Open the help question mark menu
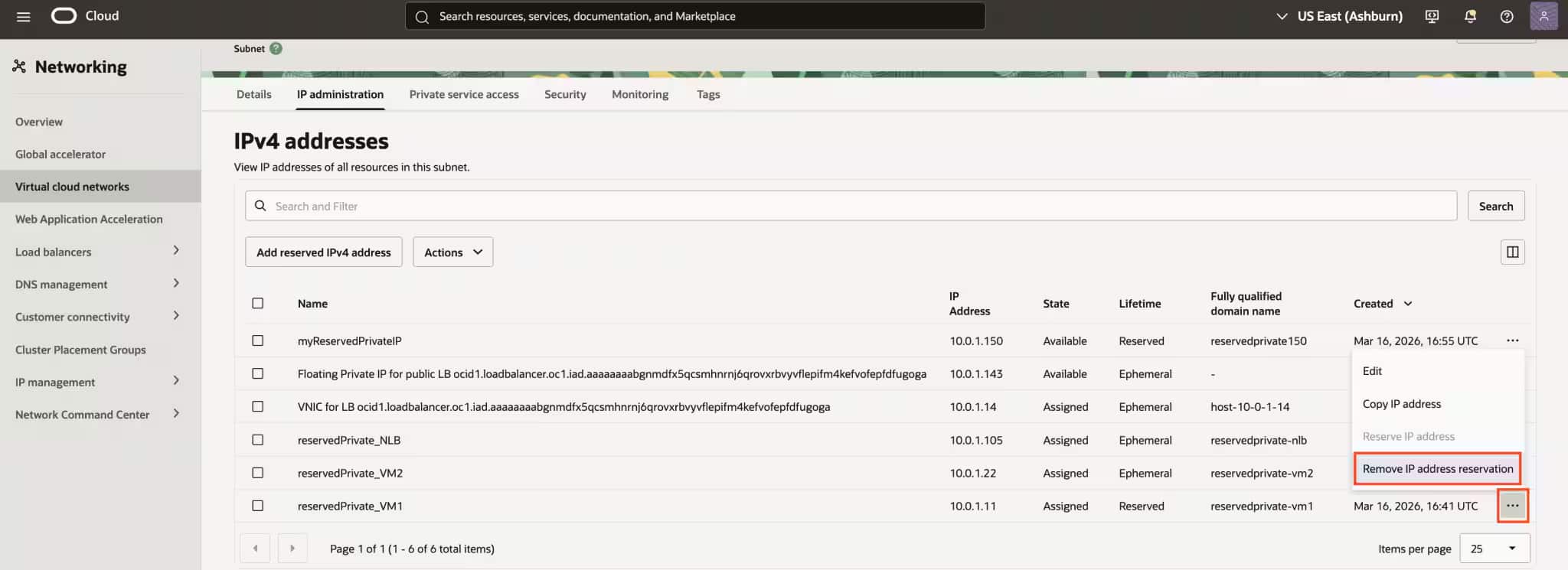The image size is (1568, 570). click(1507, 16)
